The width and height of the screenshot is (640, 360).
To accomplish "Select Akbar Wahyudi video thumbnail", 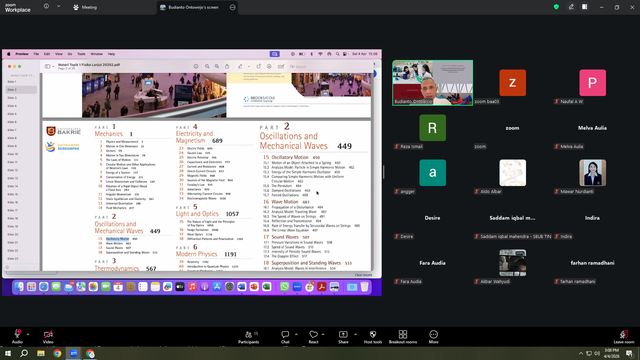I will click(512, 263).
